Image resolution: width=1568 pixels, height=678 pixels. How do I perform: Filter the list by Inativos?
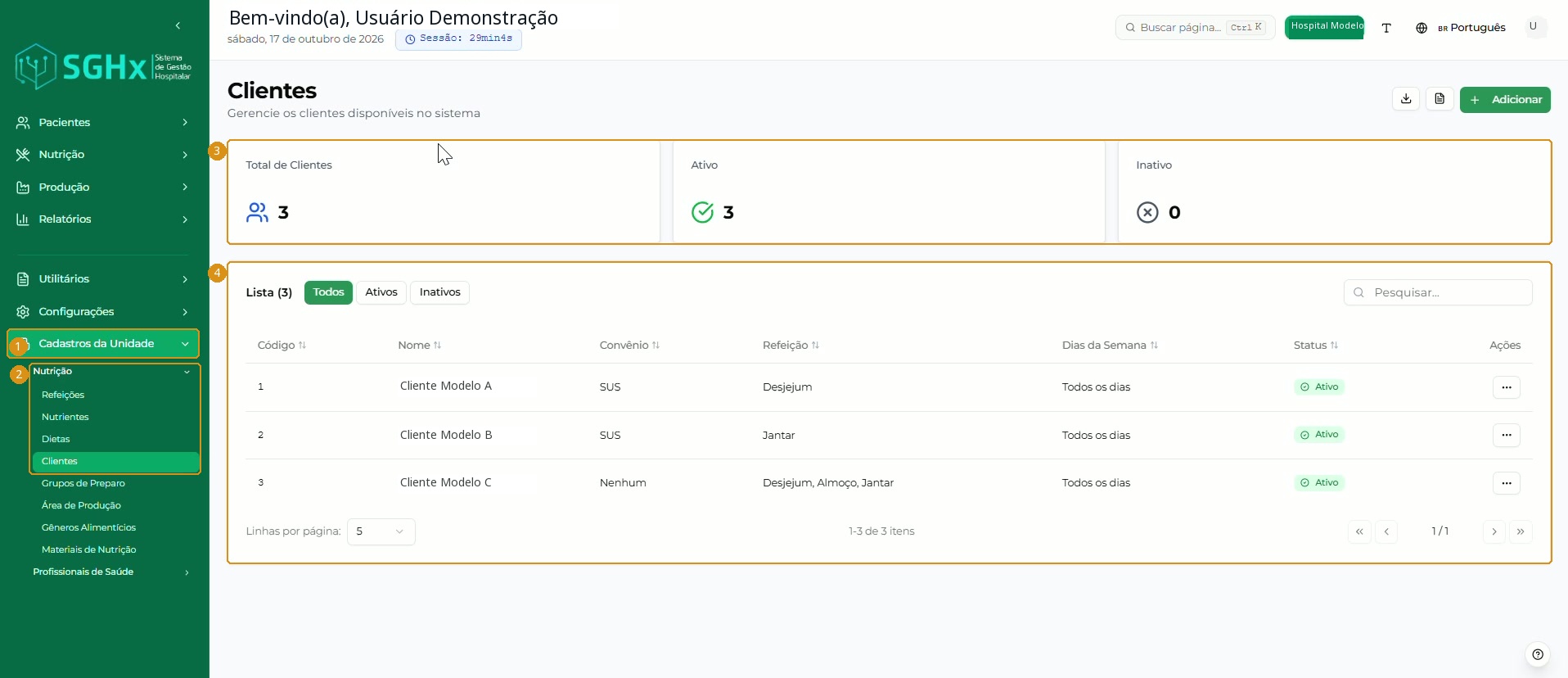click(439, 292)
